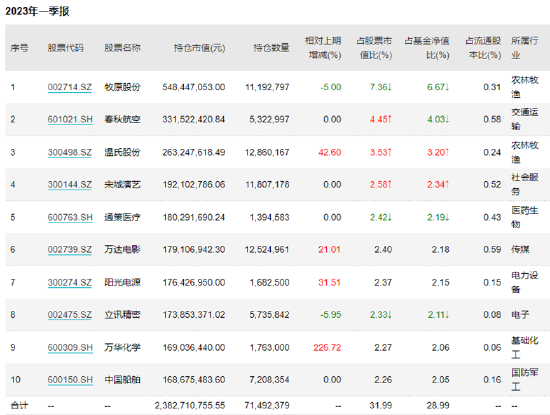
Task: Open stock code link 002475.SZ
Action: pos(70,315)
